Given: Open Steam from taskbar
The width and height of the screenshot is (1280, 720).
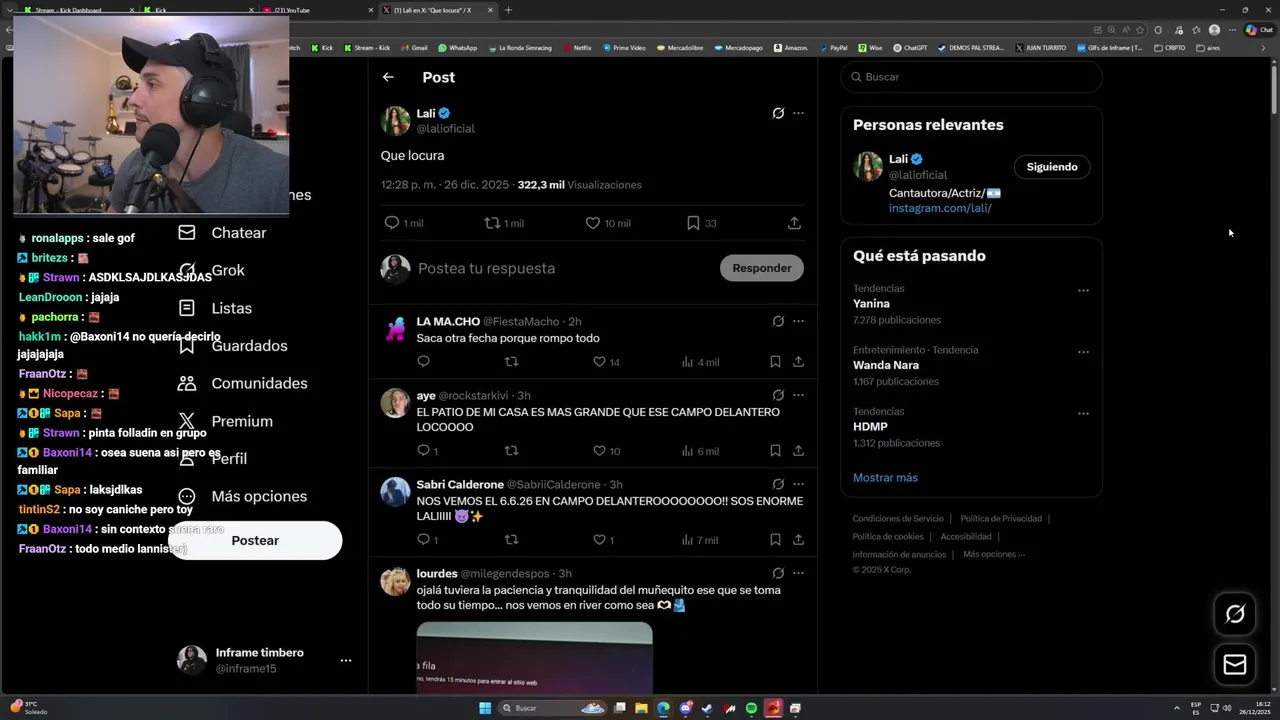Looking at the screenshot, I should [707, 708].
